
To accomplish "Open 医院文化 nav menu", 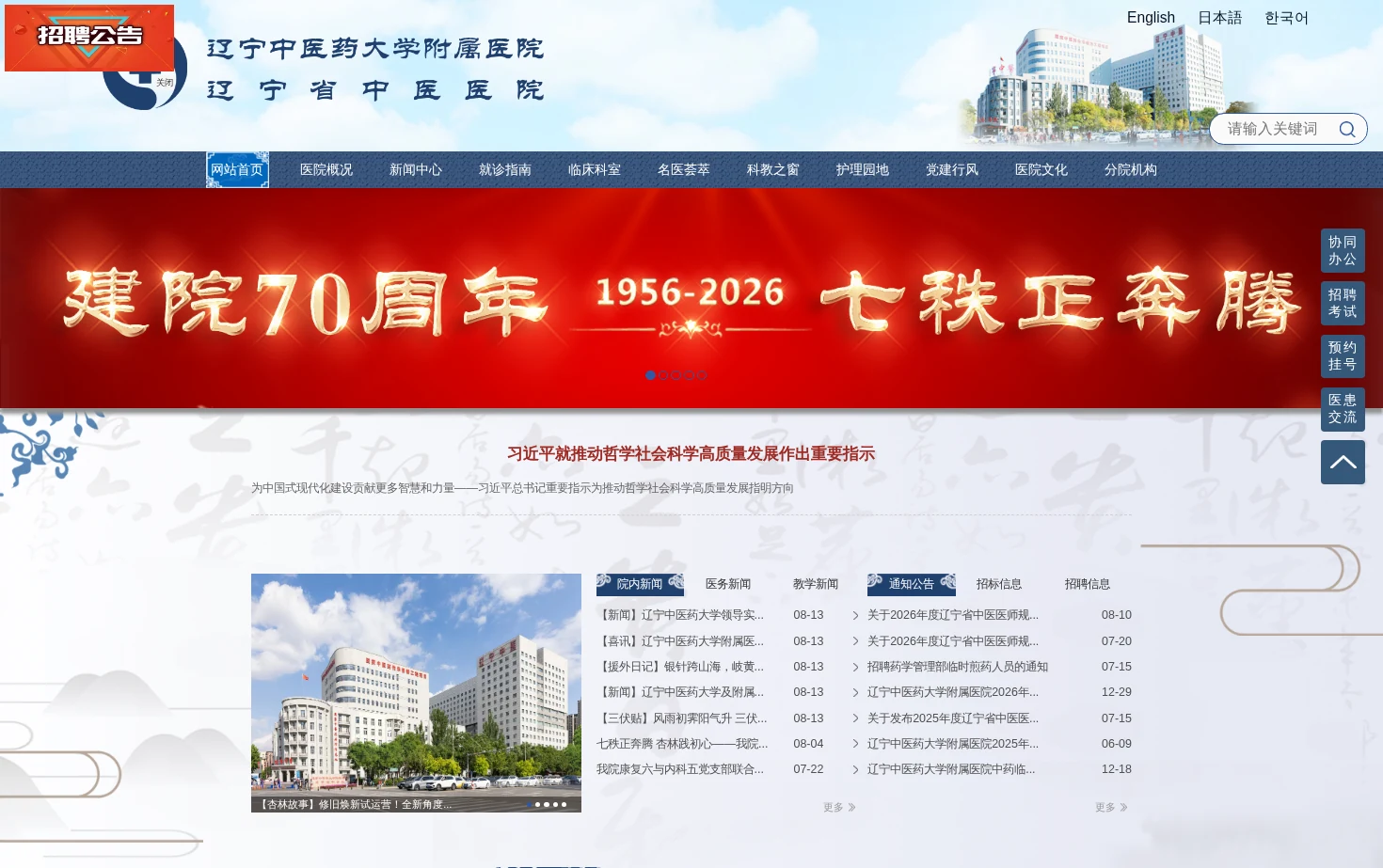I will 1041,170.
